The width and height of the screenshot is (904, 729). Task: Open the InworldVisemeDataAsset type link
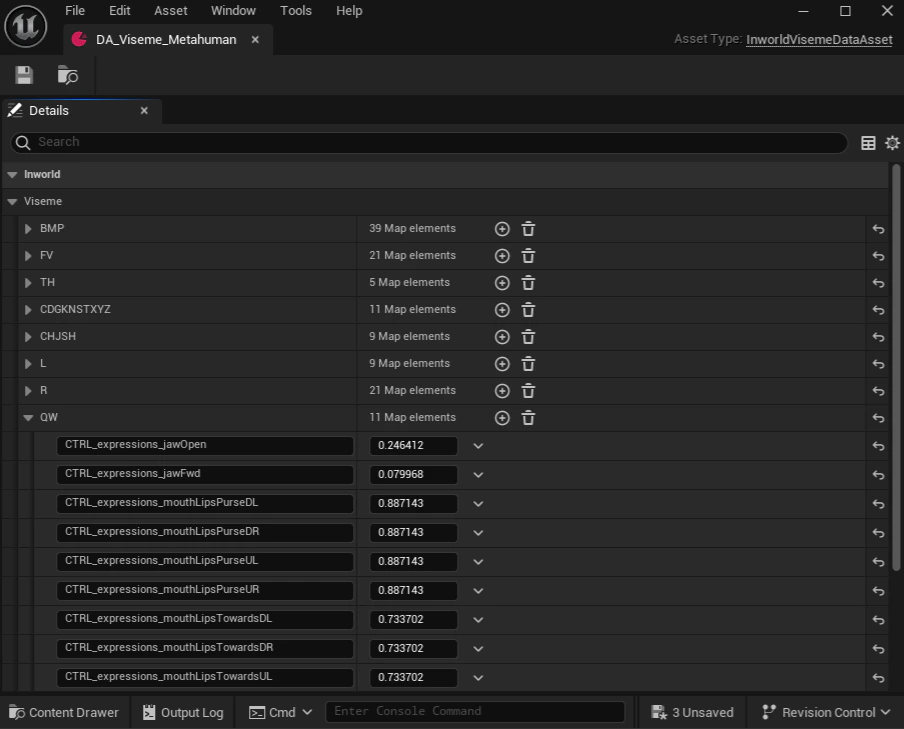[819, 40]
